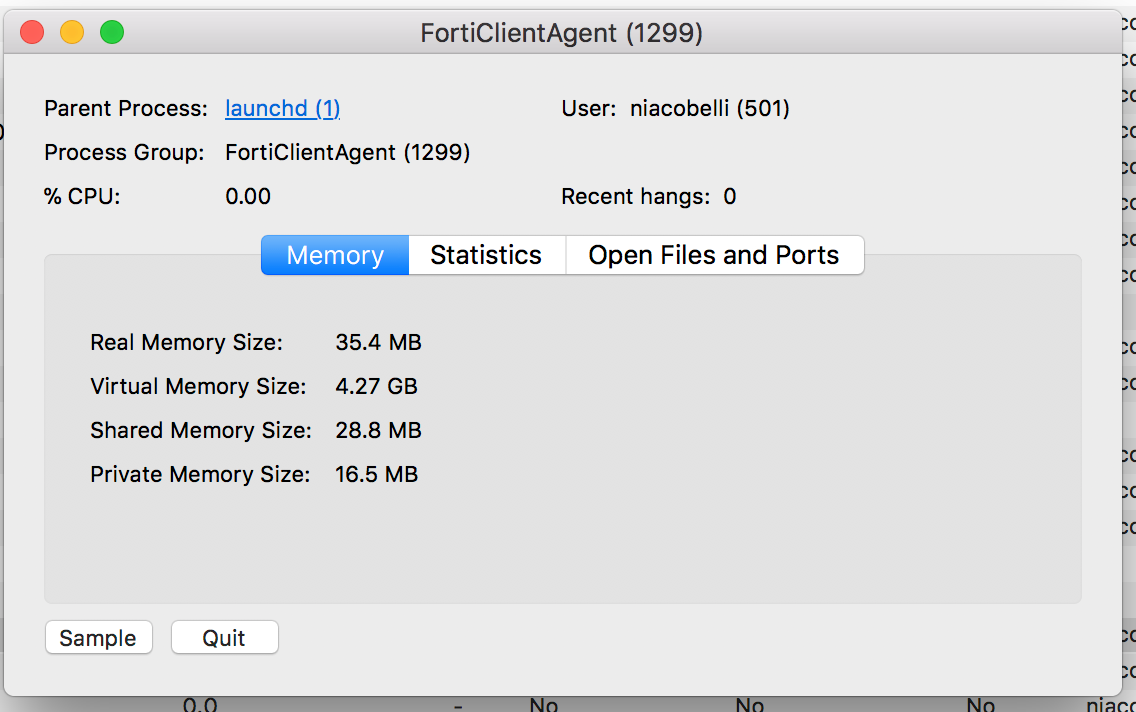
Task: Click the % CPU value 0.00
Action: click(x=248, y=196)
